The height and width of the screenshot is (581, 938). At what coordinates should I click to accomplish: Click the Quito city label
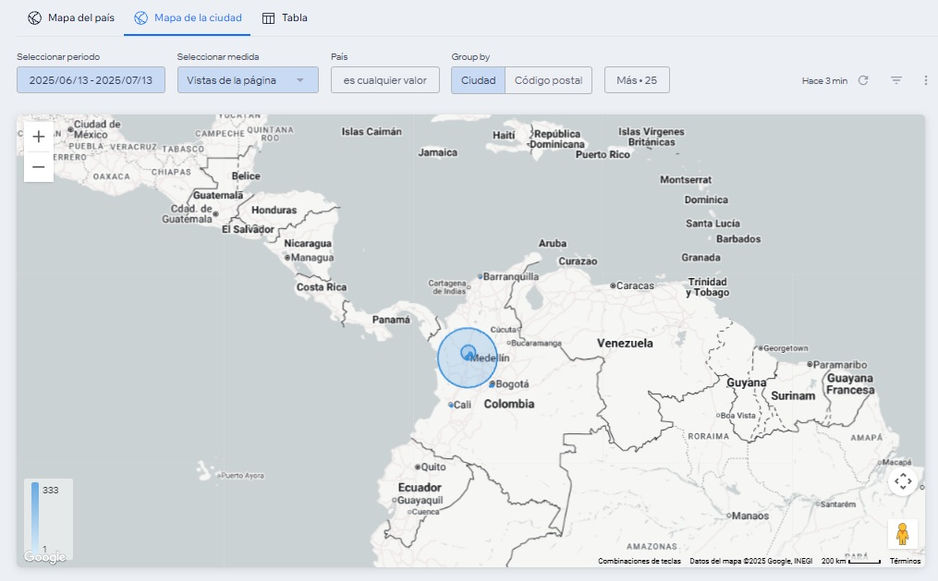(x=433, y=467)
